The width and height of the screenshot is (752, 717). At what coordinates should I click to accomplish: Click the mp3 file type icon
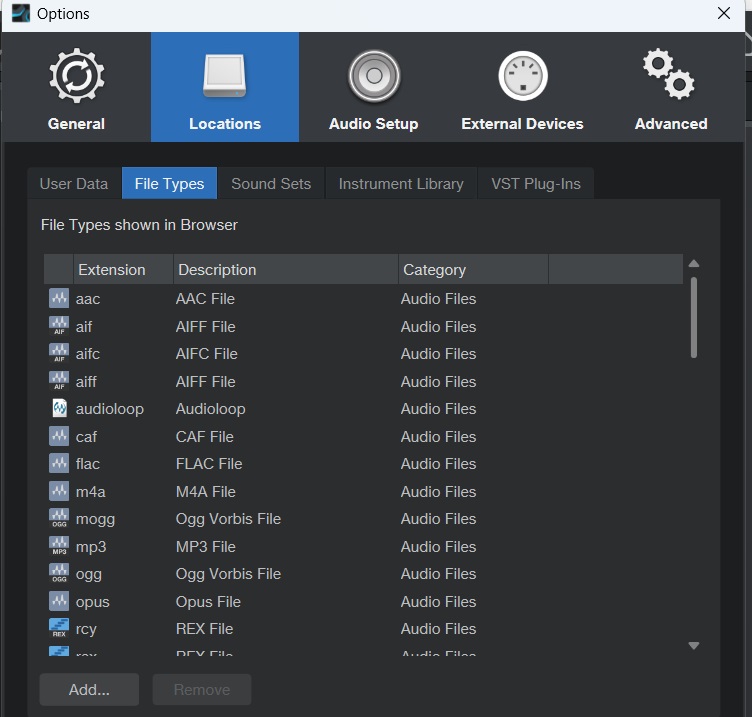(x=59, y=546)
